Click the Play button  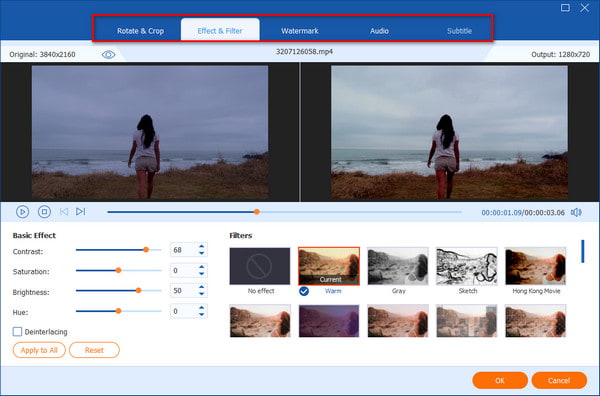(22, 212)
